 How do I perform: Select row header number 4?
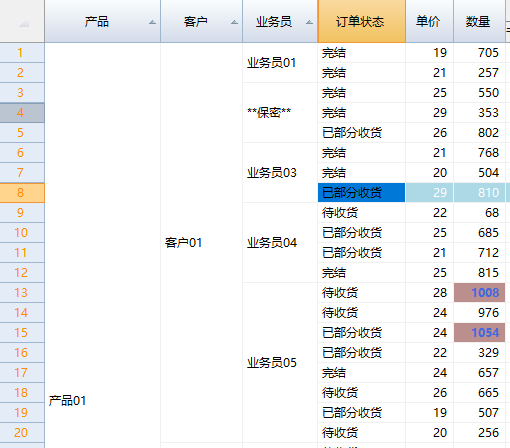[x=22, y=113]
